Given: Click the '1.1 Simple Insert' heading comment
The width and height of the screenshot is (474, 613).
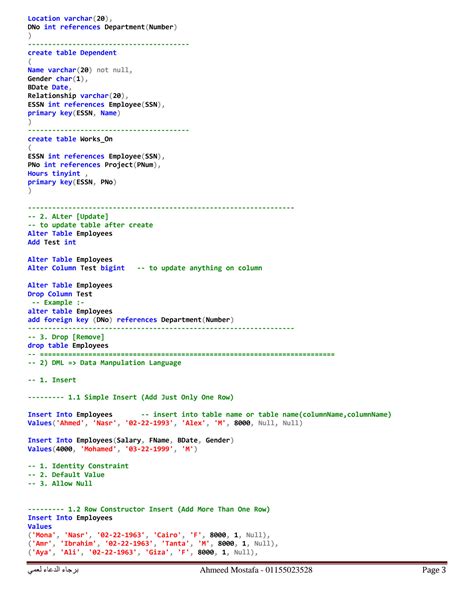Looking at the screenshot, I should click(131, 397).
